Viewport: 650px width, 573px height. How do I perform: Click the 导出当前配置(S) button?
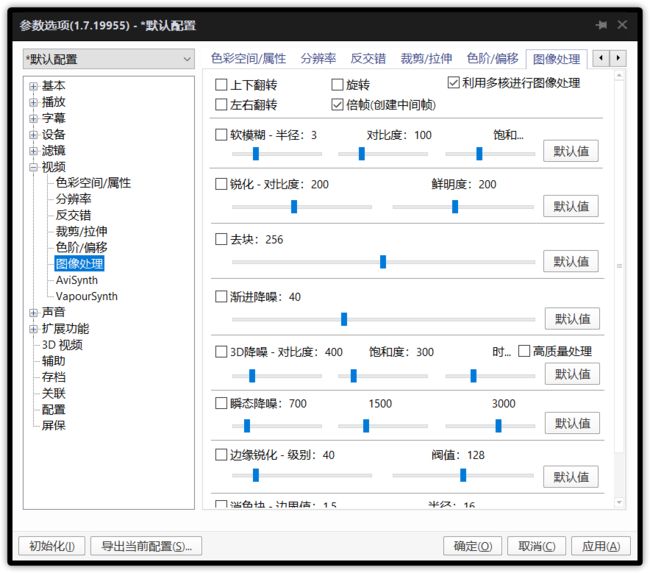point(146,546)
